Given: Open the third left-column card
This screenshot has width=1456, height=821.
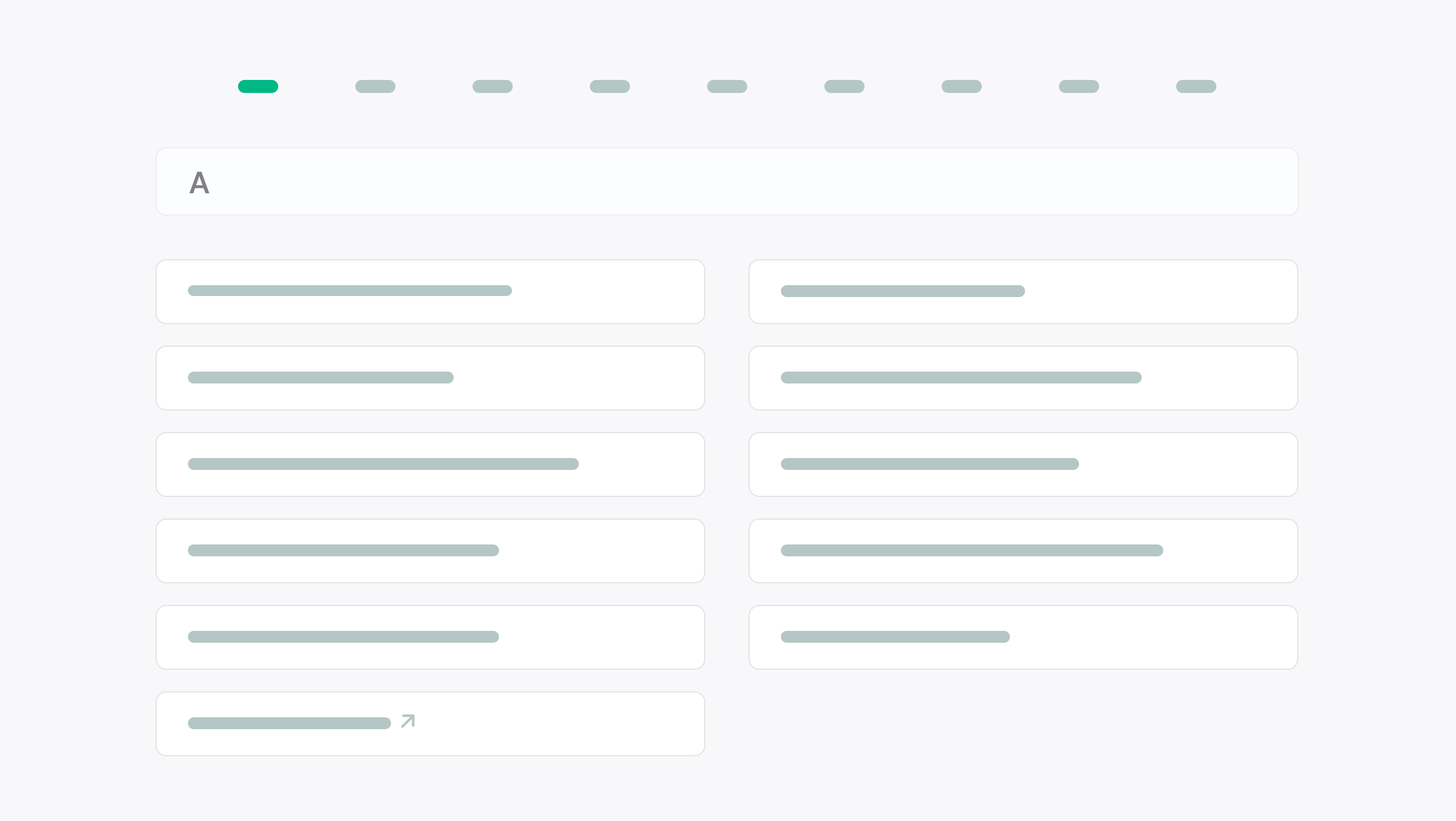Looking at the screenshot, I should point(430,464).
